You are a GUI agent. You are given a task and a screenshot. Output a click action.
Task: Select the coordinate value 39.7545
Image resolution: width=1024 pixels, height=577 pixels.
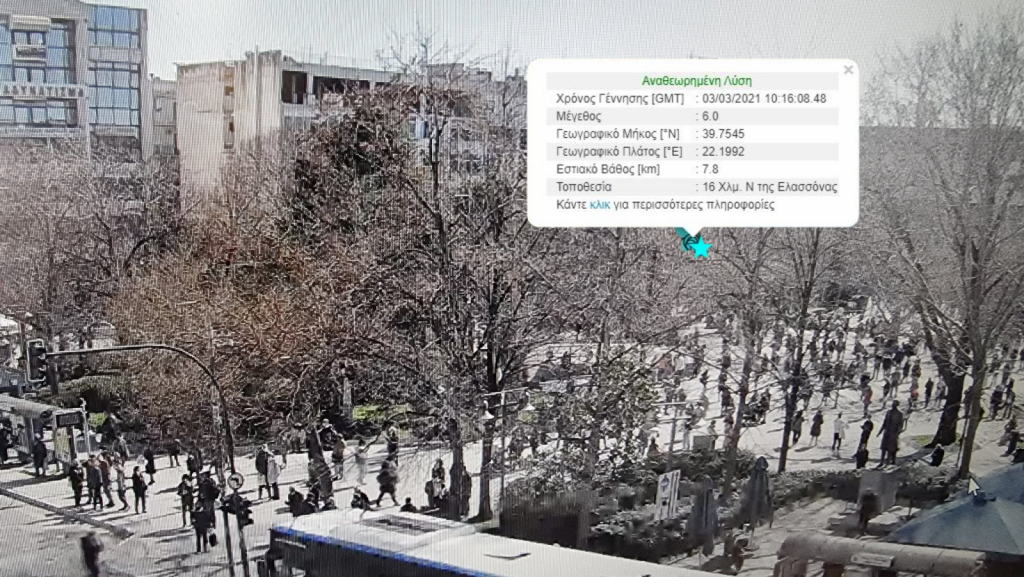[x=723, y=134]
